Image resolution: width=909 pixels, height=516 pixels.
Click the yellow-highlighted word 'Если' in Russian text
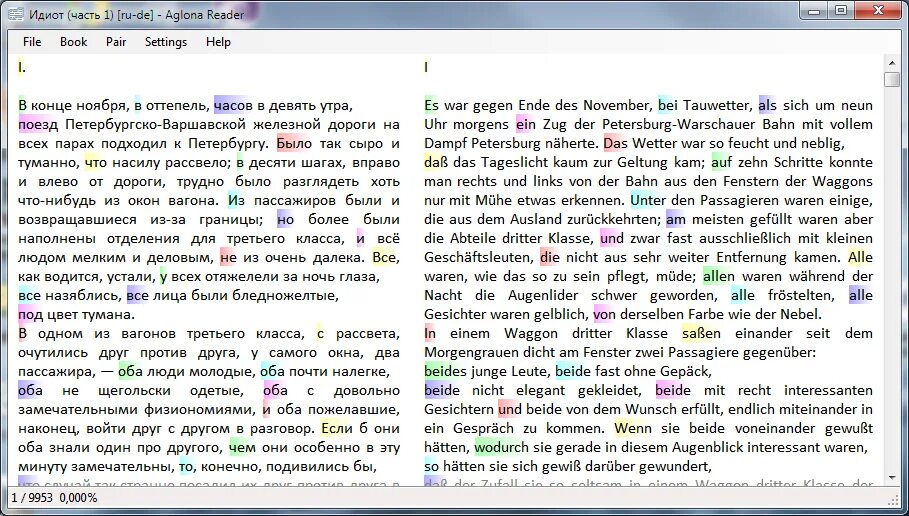(x=337, y=428)
